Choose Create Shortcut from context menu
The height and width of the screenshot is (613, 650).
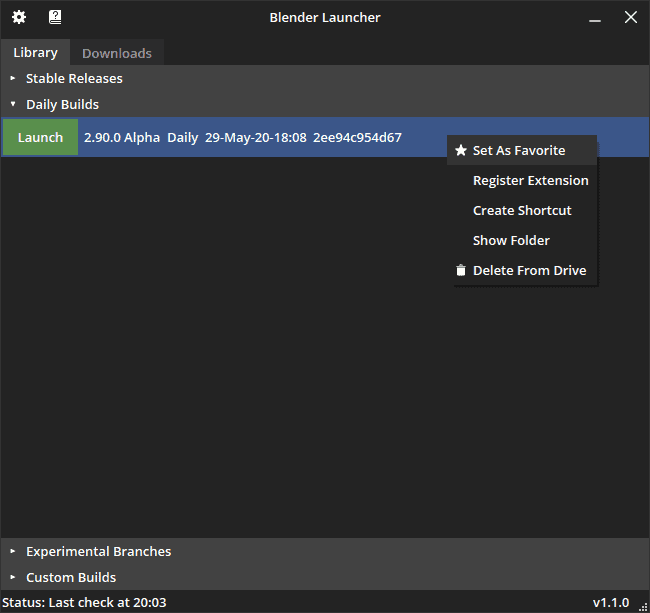[x=522, y=211]
